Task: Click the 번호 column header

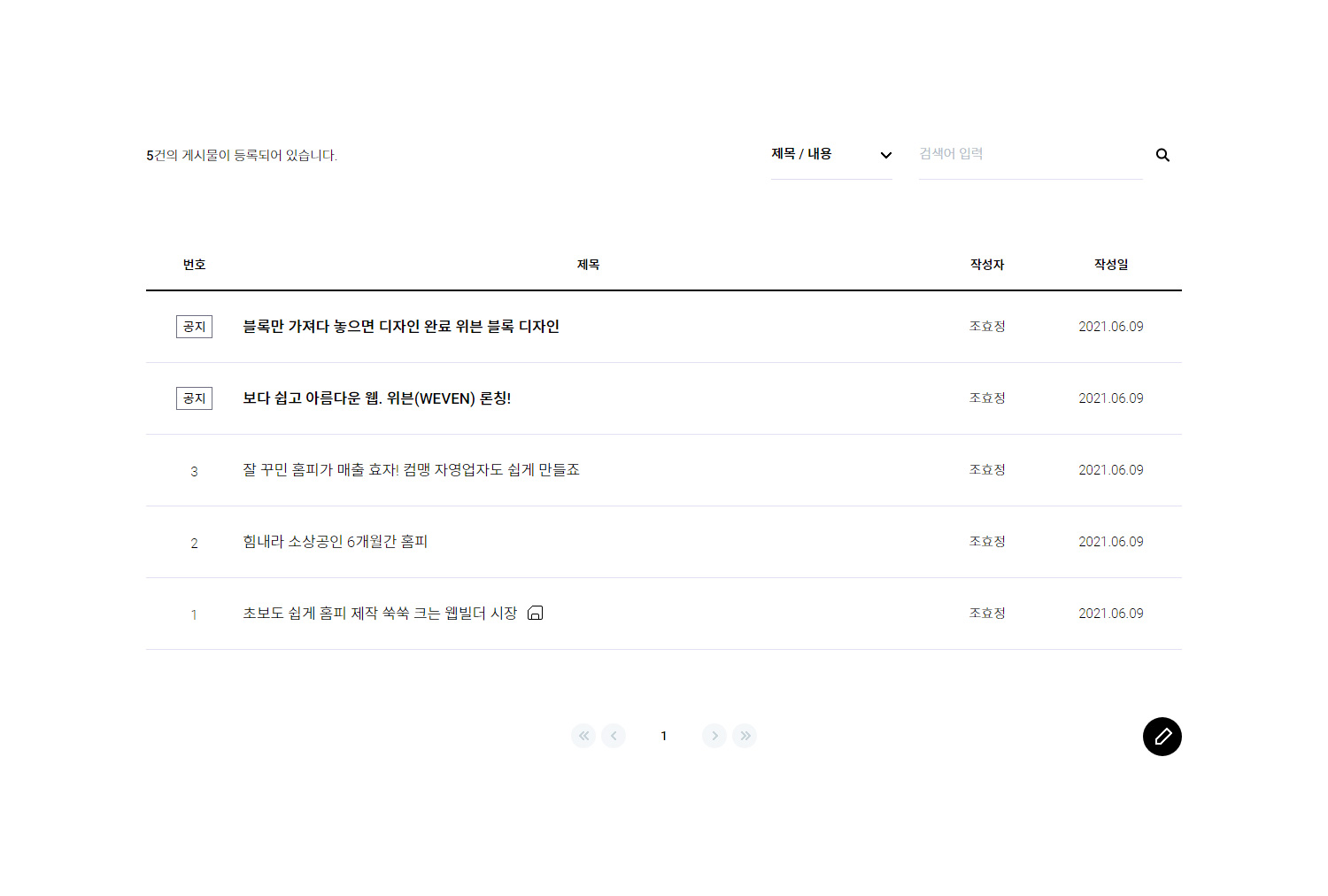Action: coord(194,265)
